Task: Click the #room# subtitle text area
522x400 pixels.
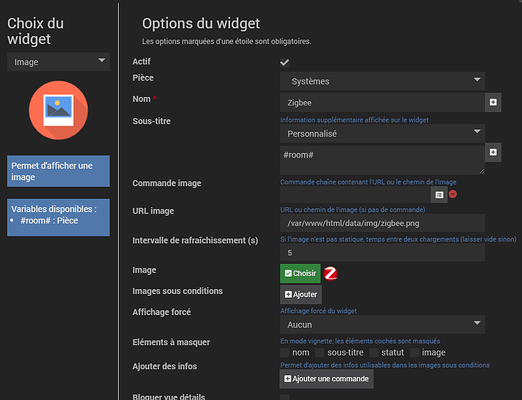Action: click(382, 160)
